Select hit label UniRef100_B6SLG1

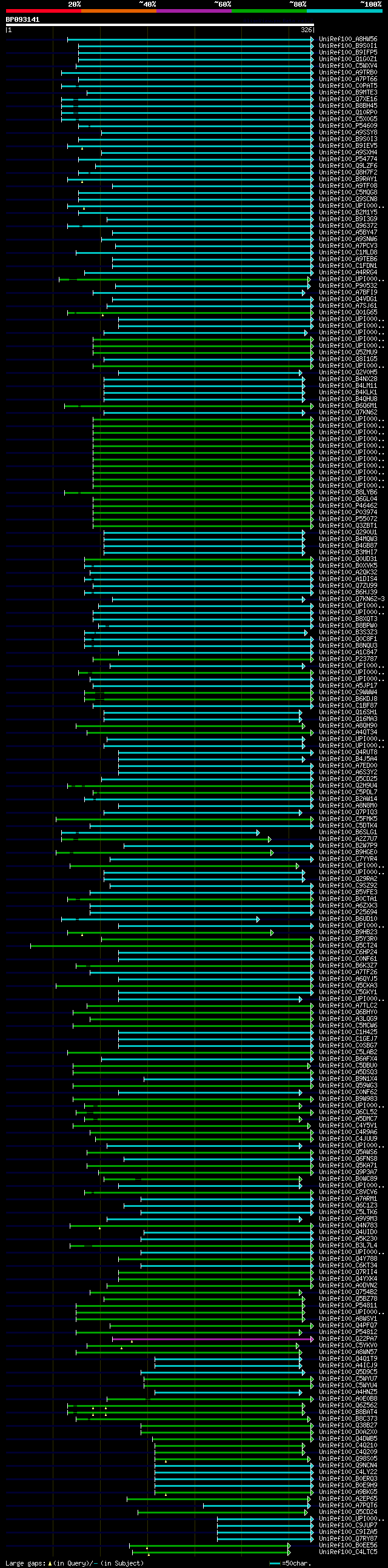(x=348, y=832)
